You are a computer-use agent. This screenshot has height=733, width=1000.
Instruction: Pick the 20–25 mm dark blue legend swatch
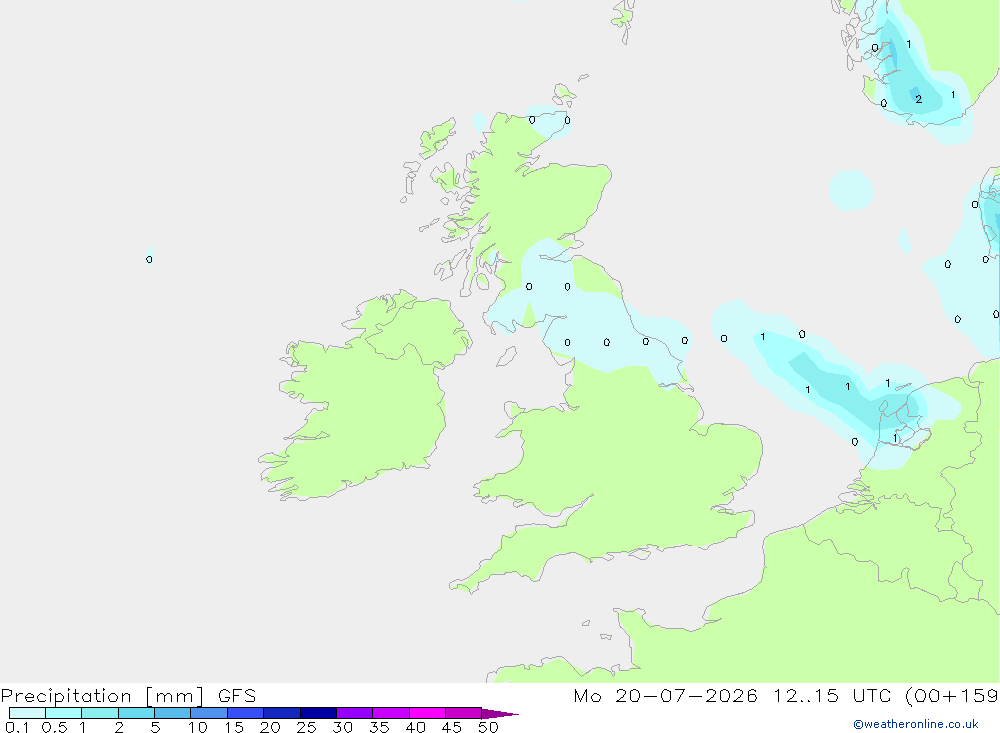pyautogui.click(x=282, y=713)
